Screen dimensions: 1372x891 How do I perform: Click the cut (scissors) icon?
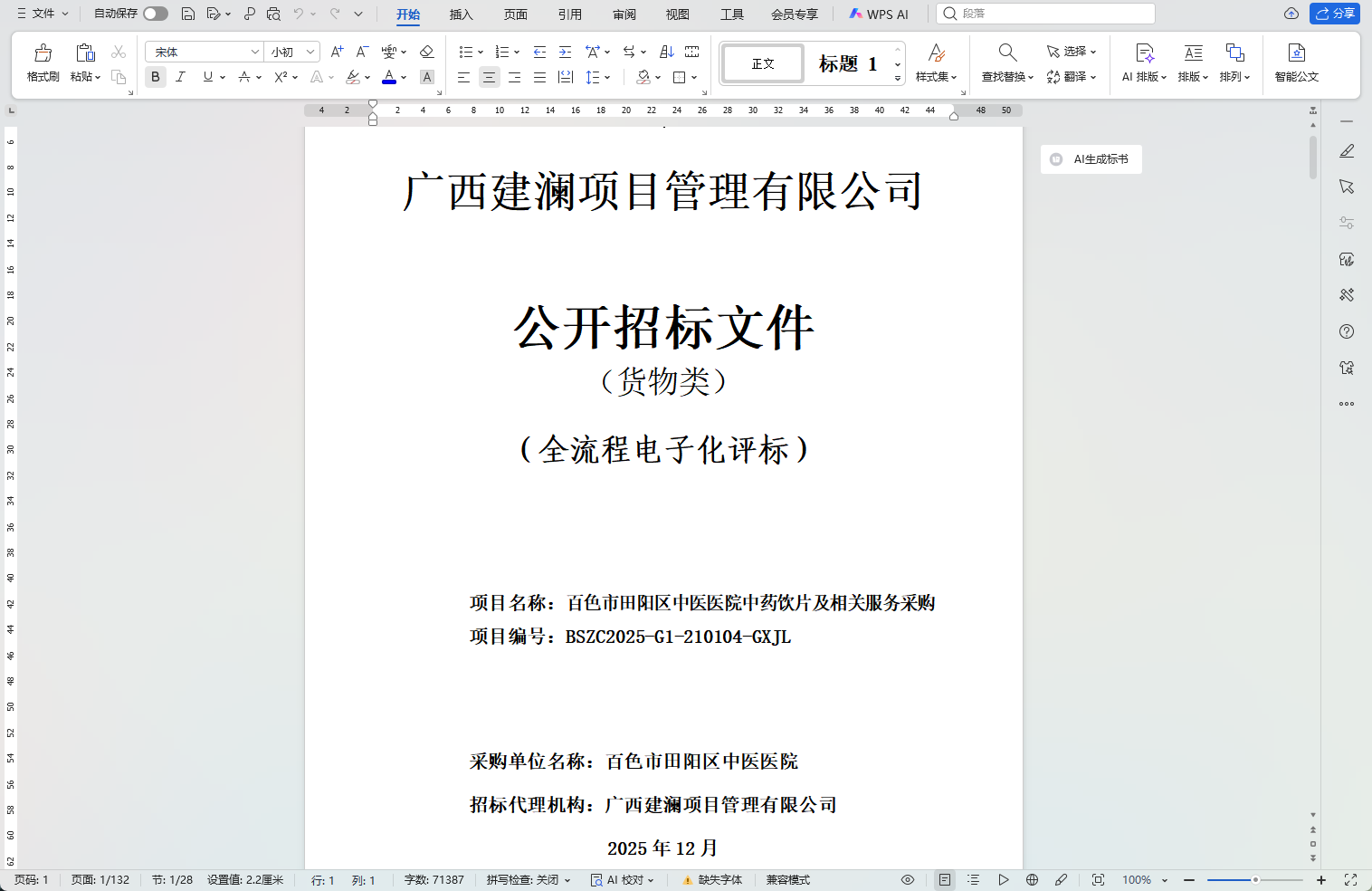(x=118, y=51)
